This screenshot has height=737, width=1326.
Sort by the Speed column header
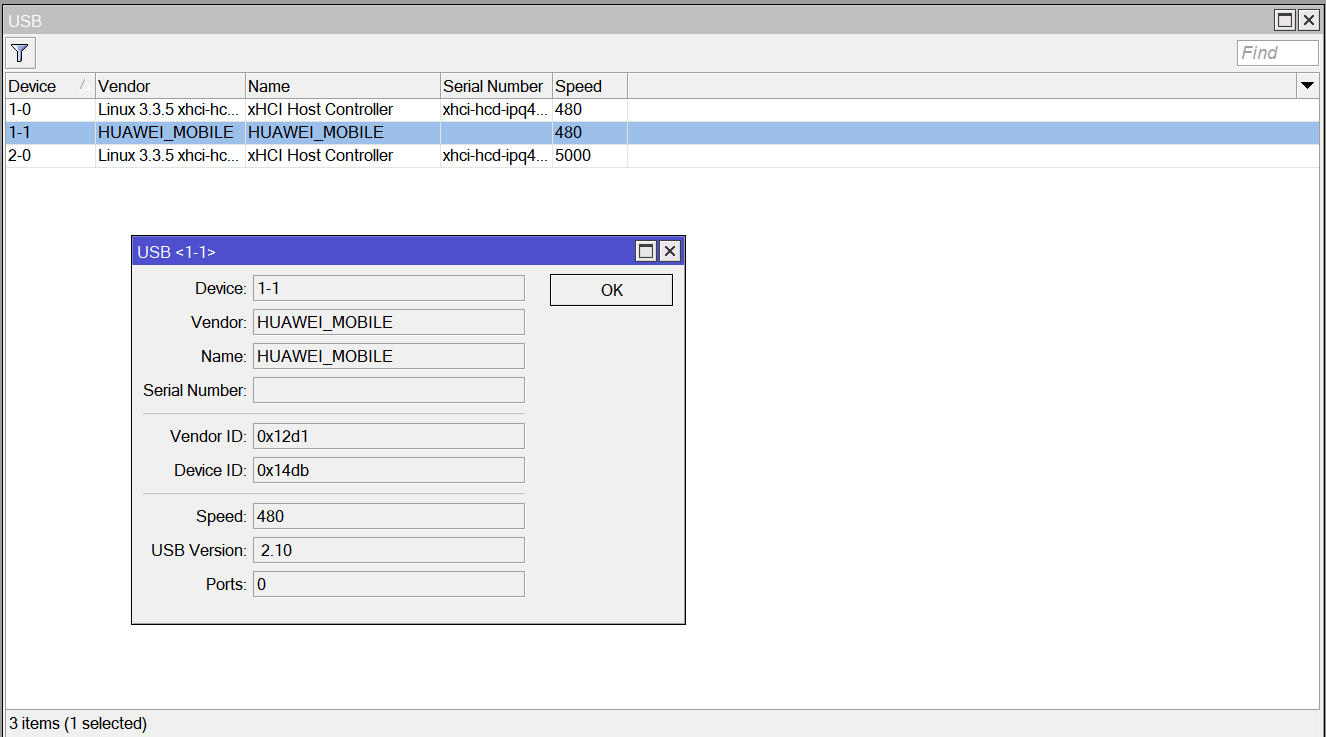[590, 86]
